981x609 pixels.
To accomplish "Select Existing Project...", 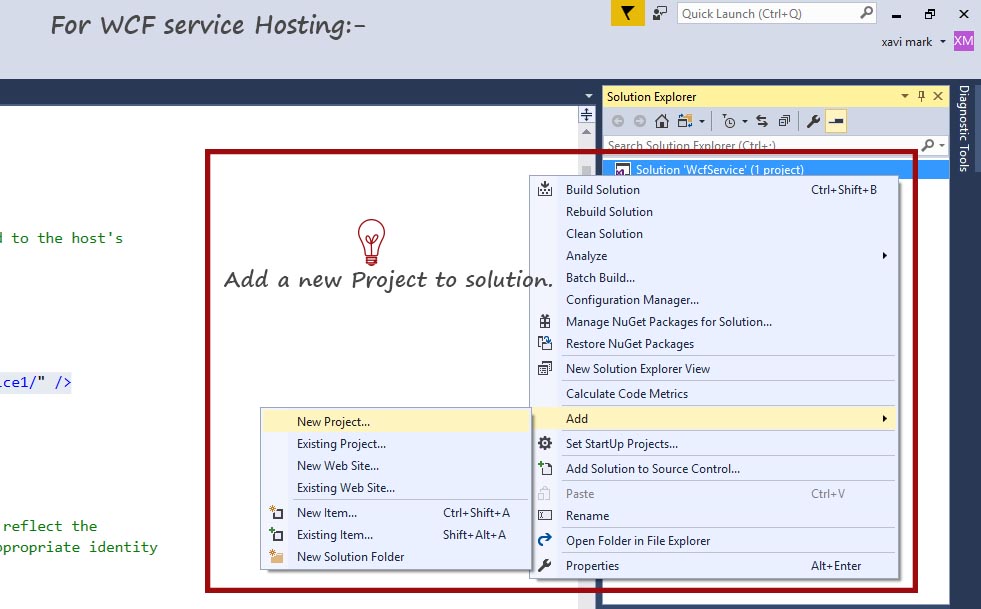I will tap(395, 443).
